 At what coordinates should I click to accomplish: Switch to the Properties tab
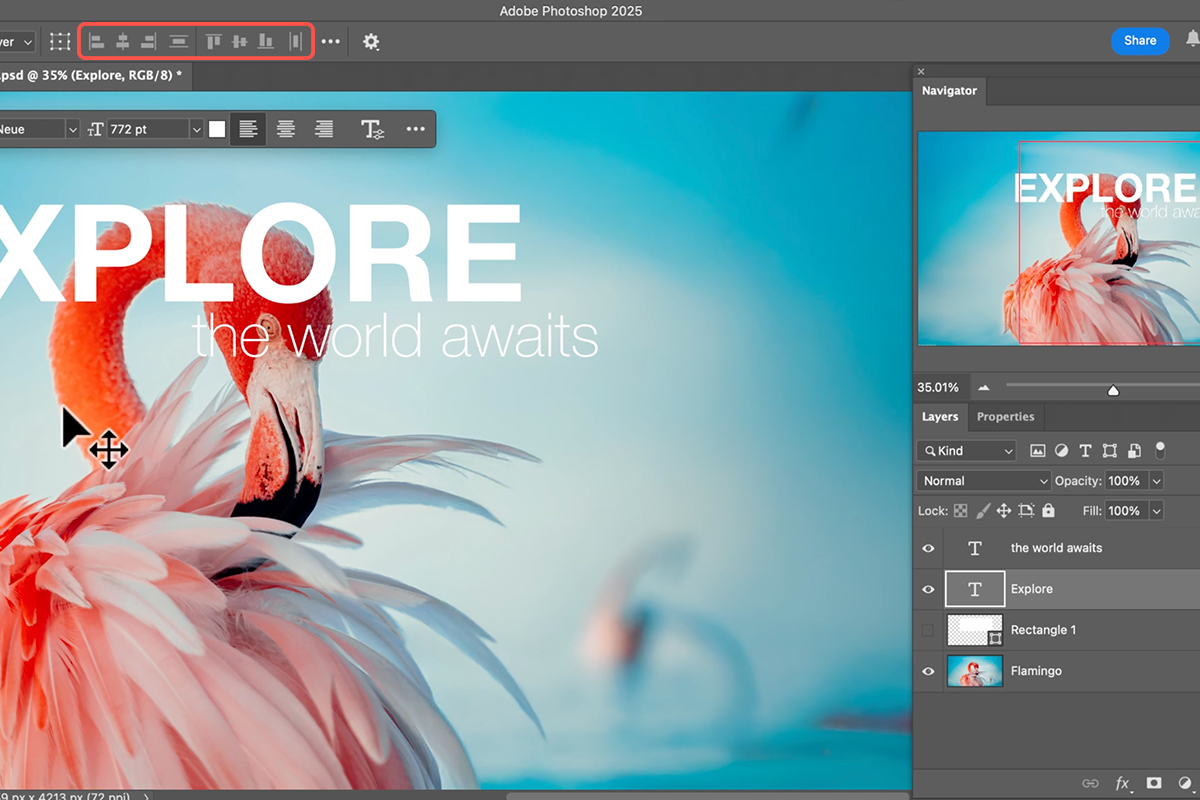(x=1005, y=417)
